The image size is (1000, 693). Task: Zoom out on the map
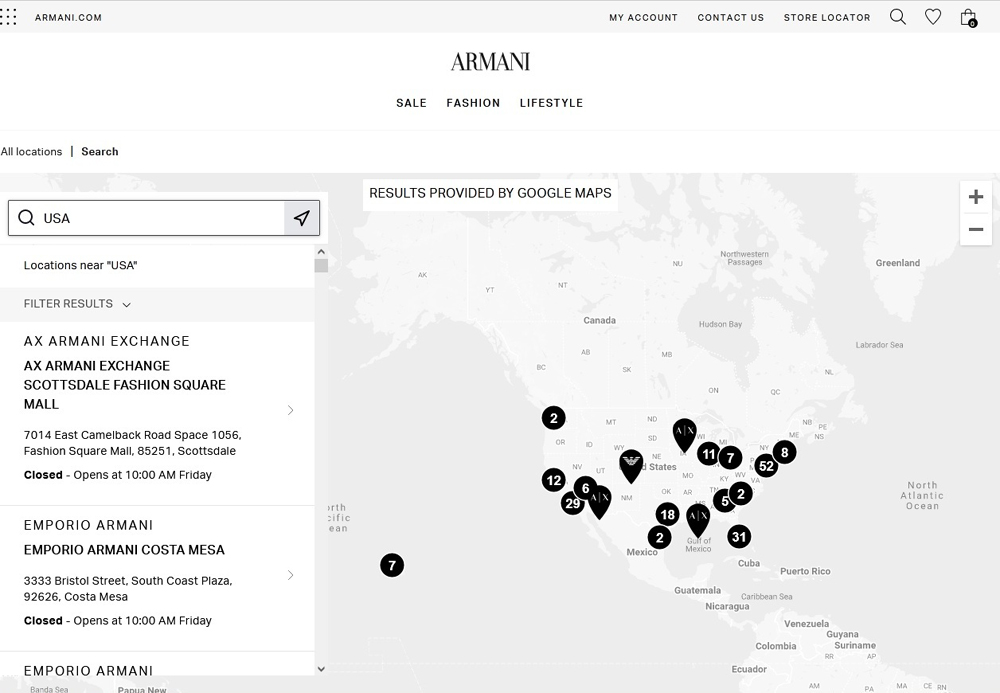[x=975, y=230]
